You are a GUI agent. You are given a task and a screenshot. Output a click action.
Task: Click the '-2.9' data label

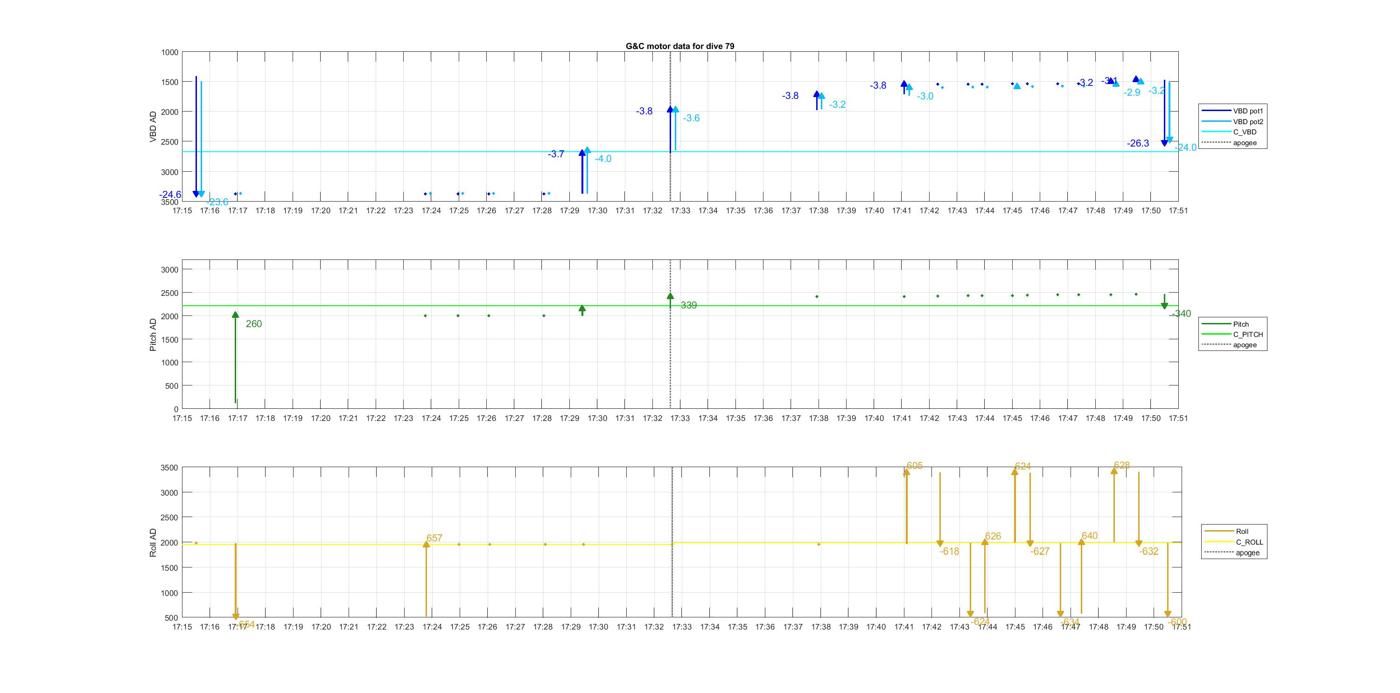point(1132,92)
